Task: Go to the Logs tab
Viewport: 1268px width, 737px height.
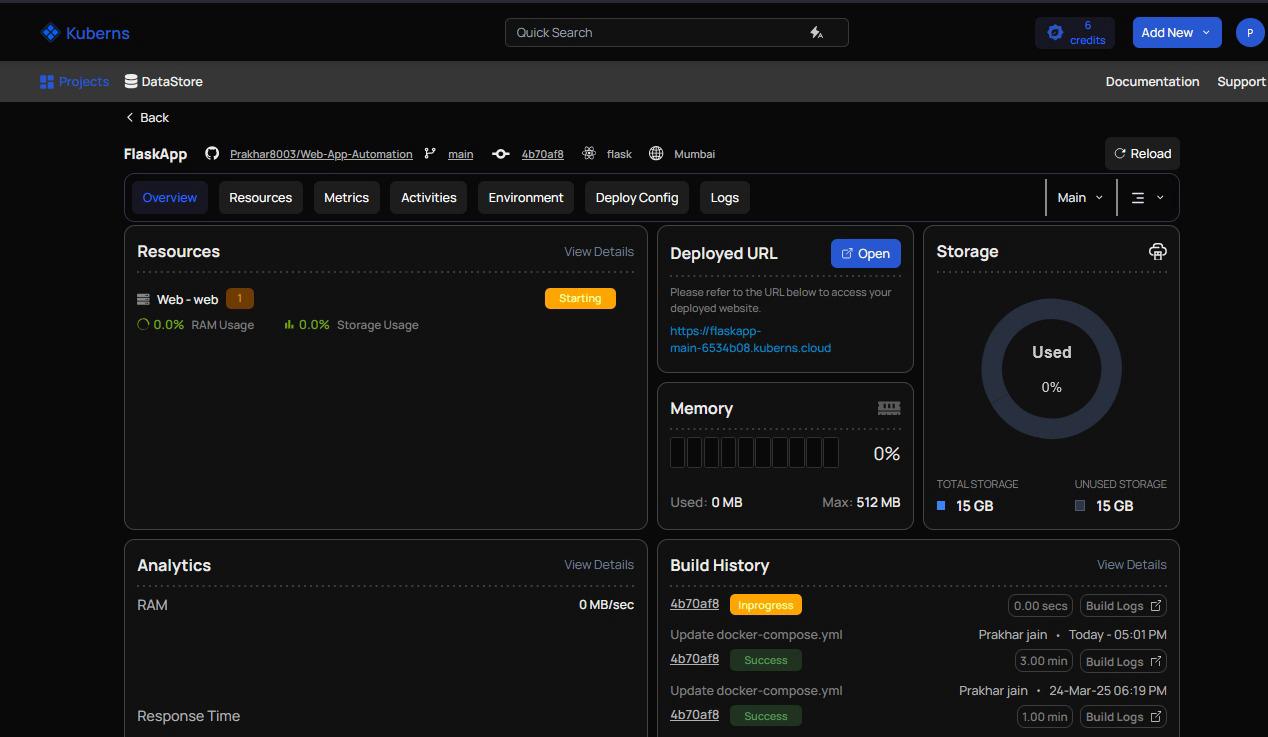Action: (x=724, y=198)
